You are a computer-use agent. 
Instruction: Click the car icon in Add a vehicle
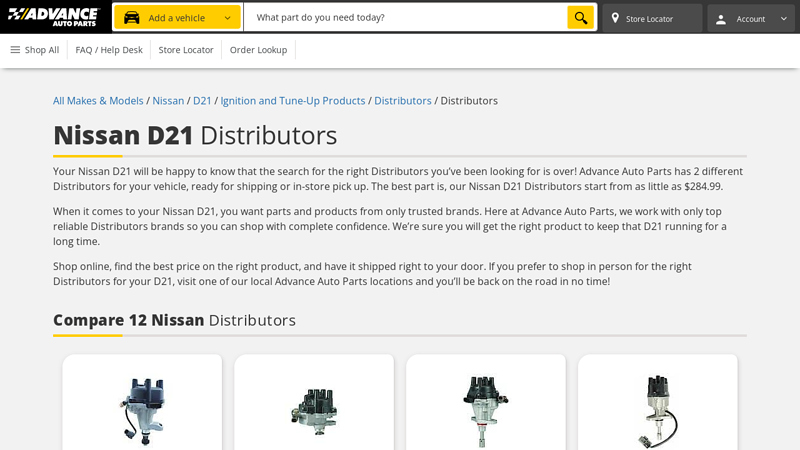click(x=132, y=18)
